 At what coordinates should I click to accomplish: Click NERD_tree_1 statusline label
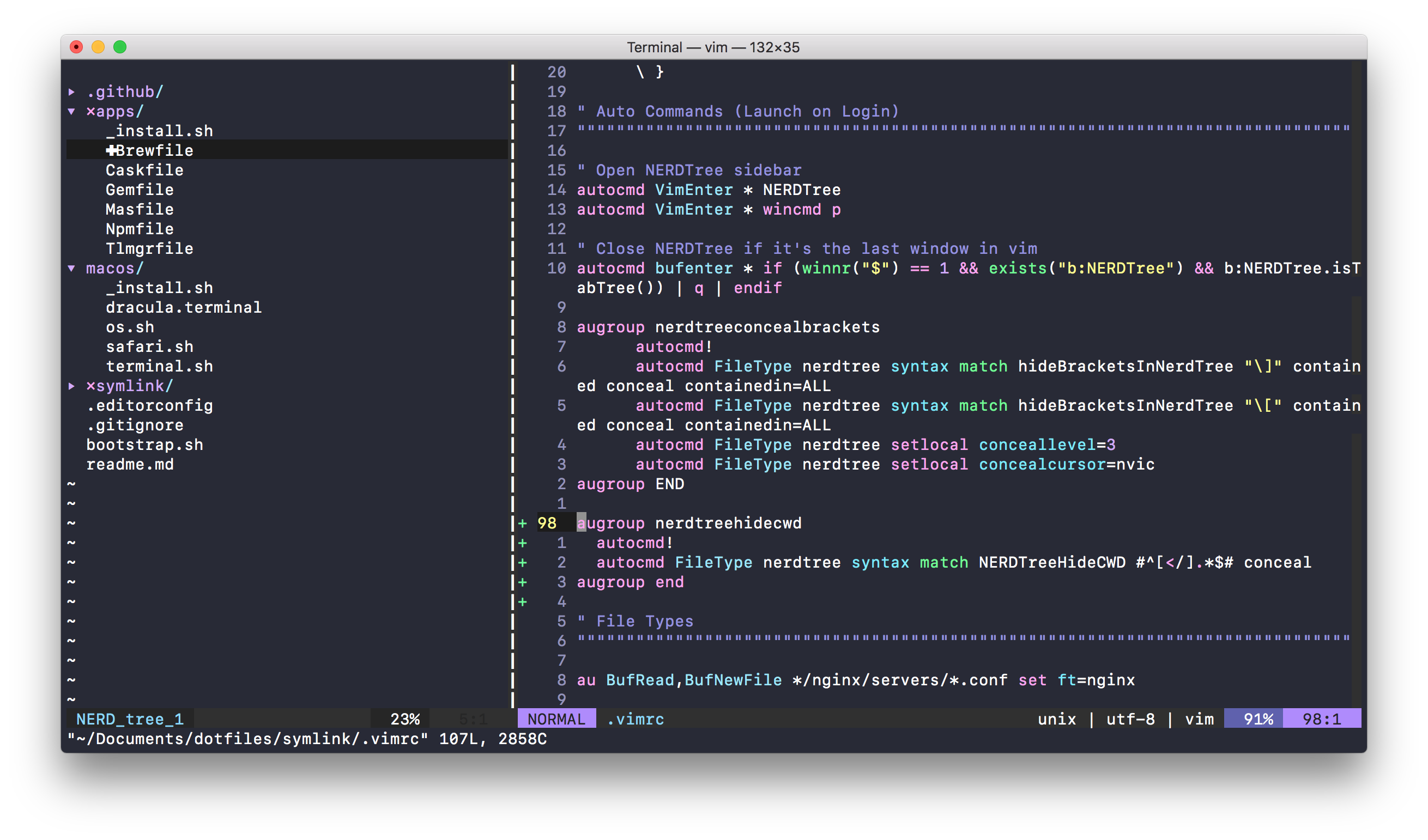pyautogui.click(x=130, y=719)
